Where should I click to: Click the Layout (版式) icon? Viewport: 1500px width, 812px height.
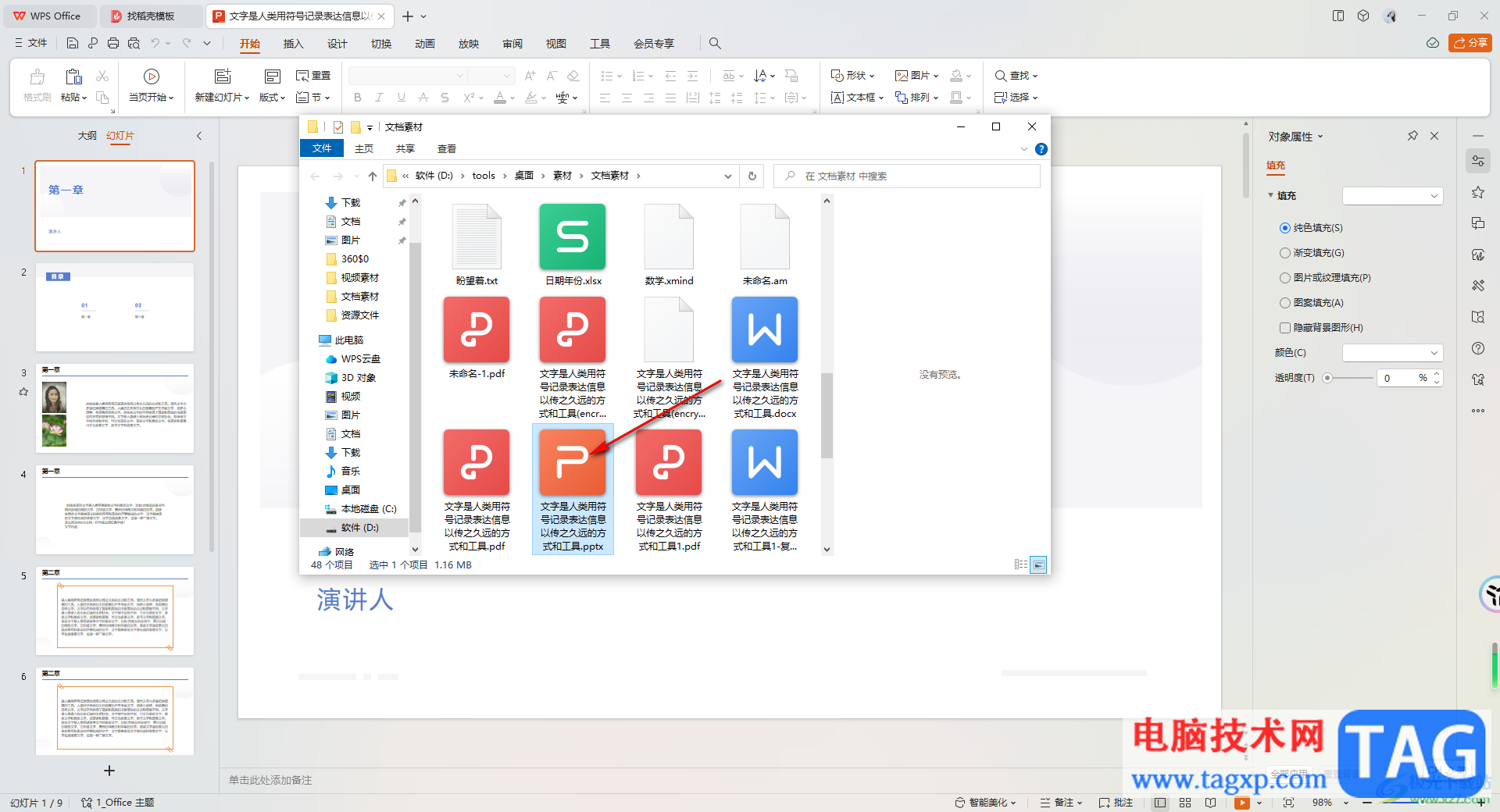[273, 77]
